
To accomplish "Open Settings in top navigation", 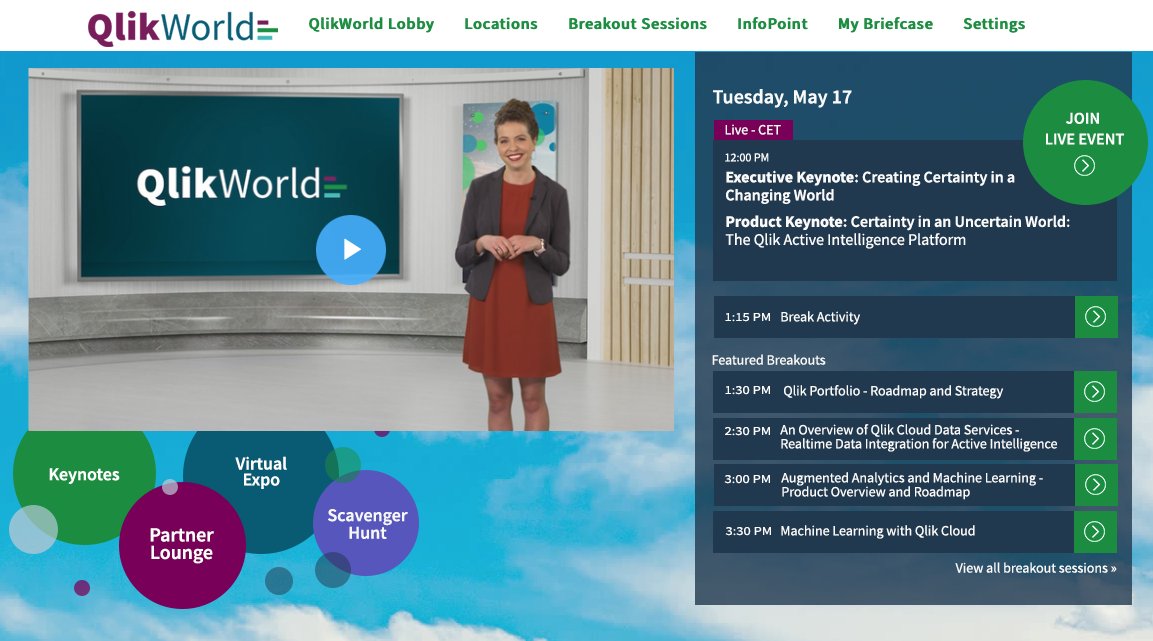I will click(994, 24).
